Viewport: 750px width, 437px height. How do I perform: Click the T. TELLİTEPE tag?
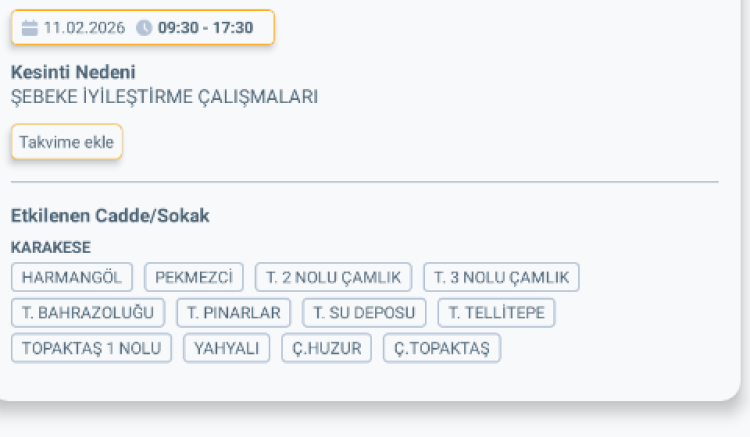[496, 312]
